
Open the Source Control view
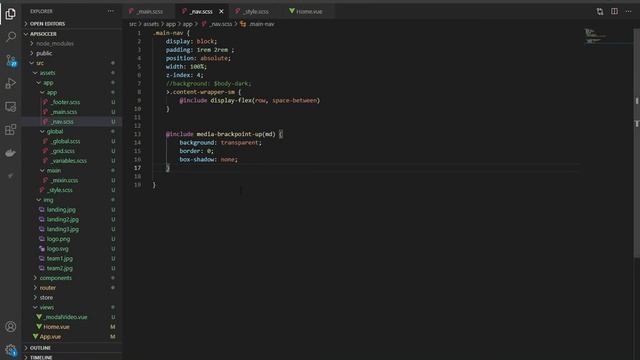tap(11, 60)
